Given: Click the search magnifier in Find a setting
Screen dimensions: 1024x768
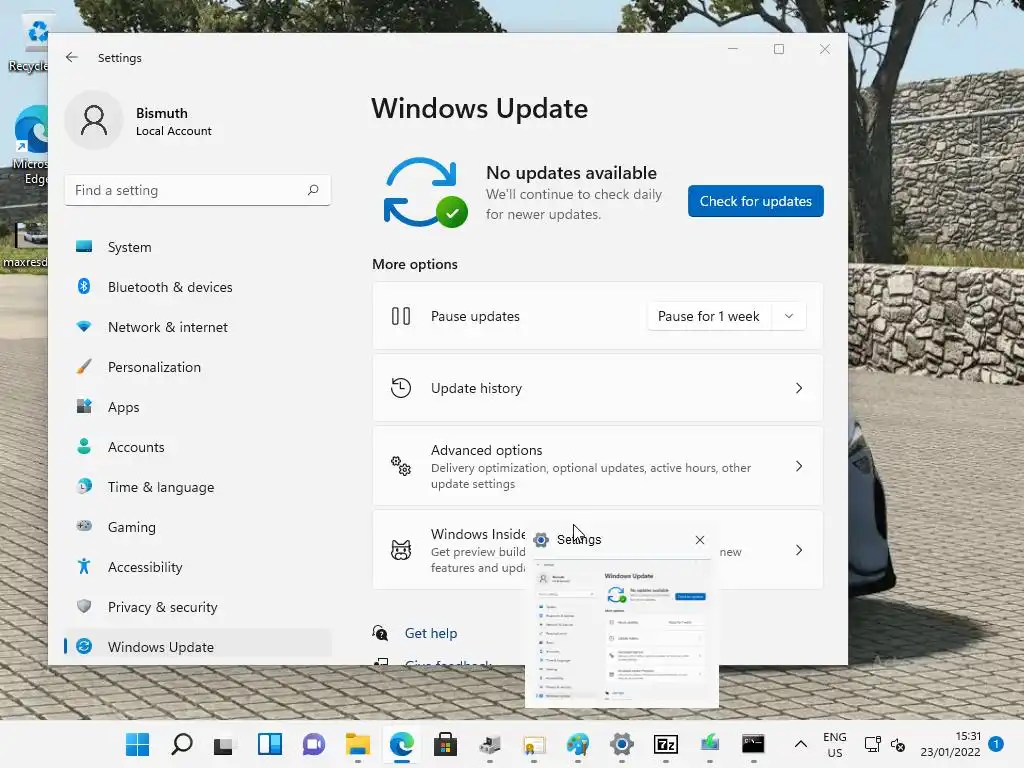Looking at the screenshot, I should click(x=313, y=190).
